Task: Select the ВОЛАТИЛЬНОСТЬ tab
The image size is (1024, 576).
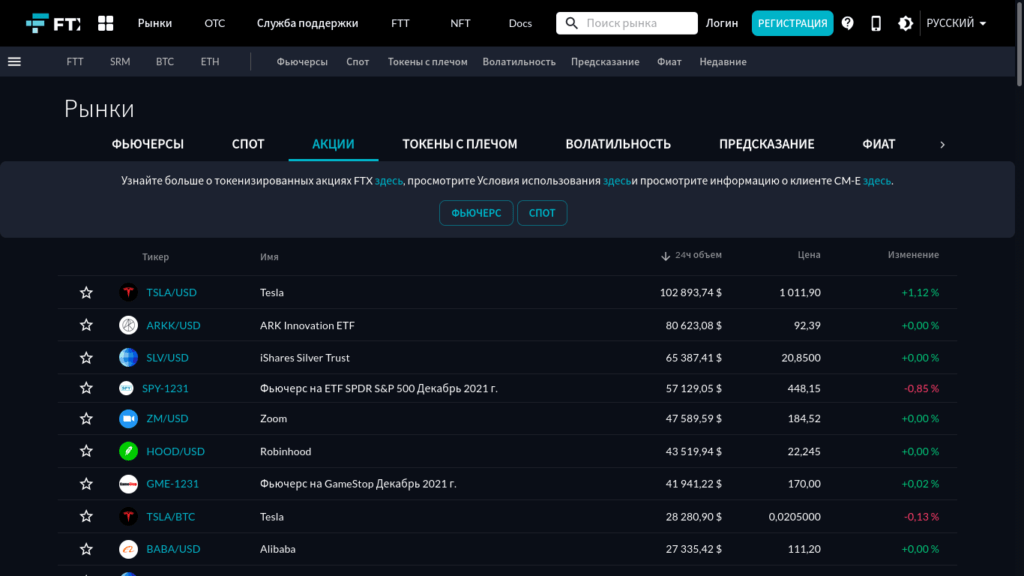Action: point(618,144)
